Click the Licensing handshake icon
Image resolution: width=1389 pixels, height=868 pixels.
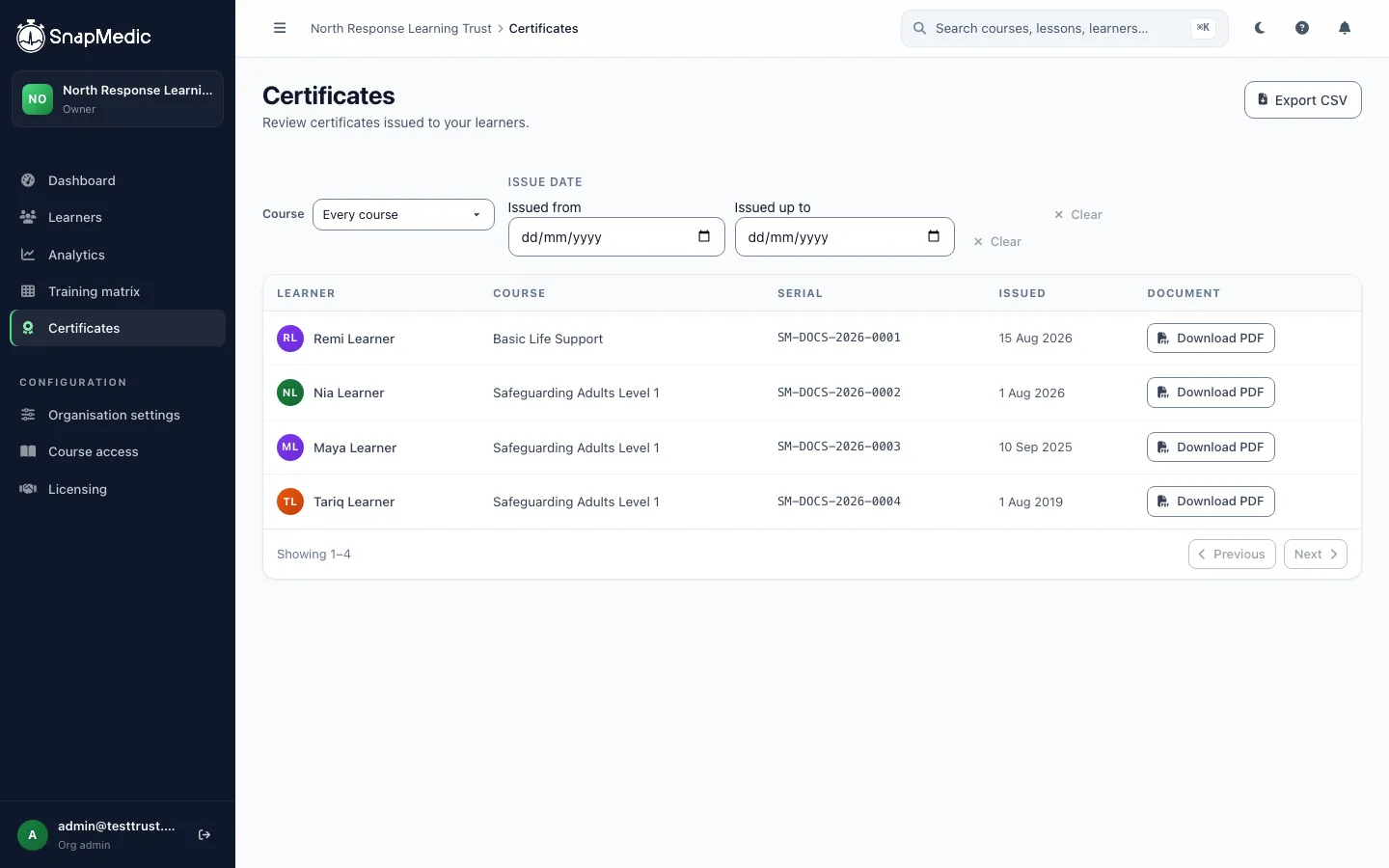click(28, 489)
